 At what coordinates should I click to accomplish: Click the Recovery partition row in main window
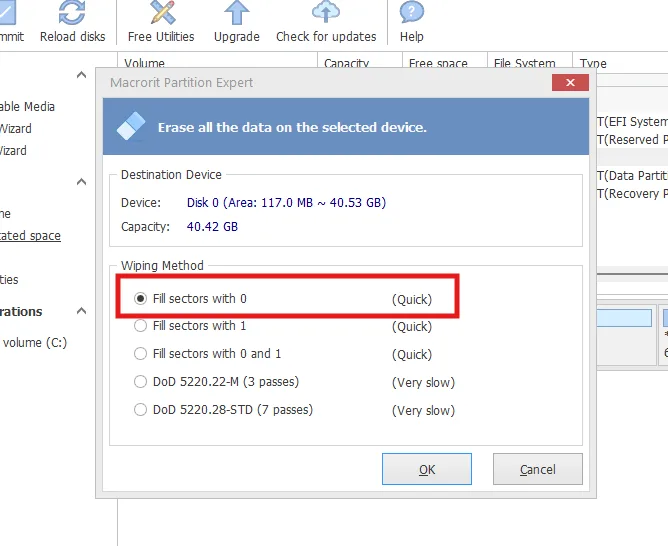632,194
